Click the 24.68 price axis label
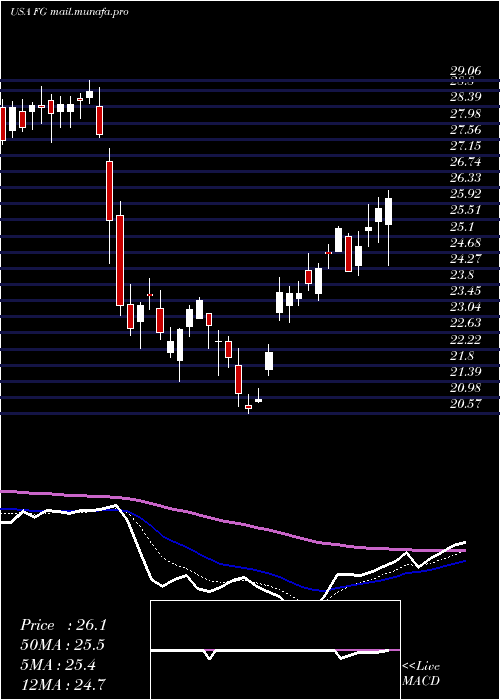Screen dimensions: 500x700 point(465,243)
